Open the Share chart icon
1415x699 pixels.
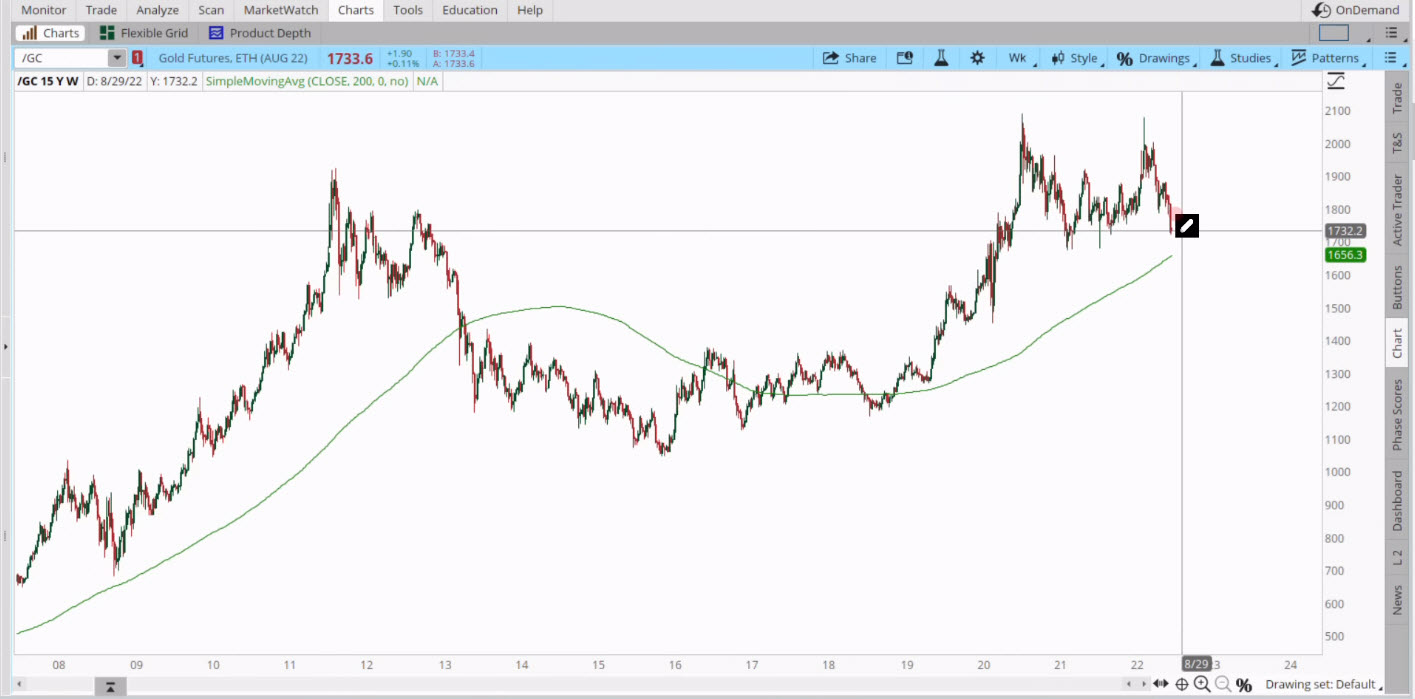[x=849, y=58]
